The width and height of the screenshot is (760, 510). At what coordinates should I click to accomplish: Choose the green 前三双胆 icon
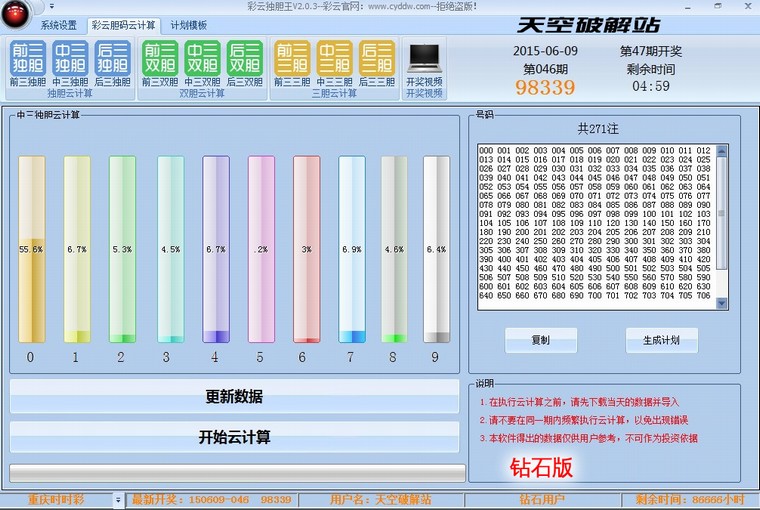pyautogui.click(x=160, y=58)
